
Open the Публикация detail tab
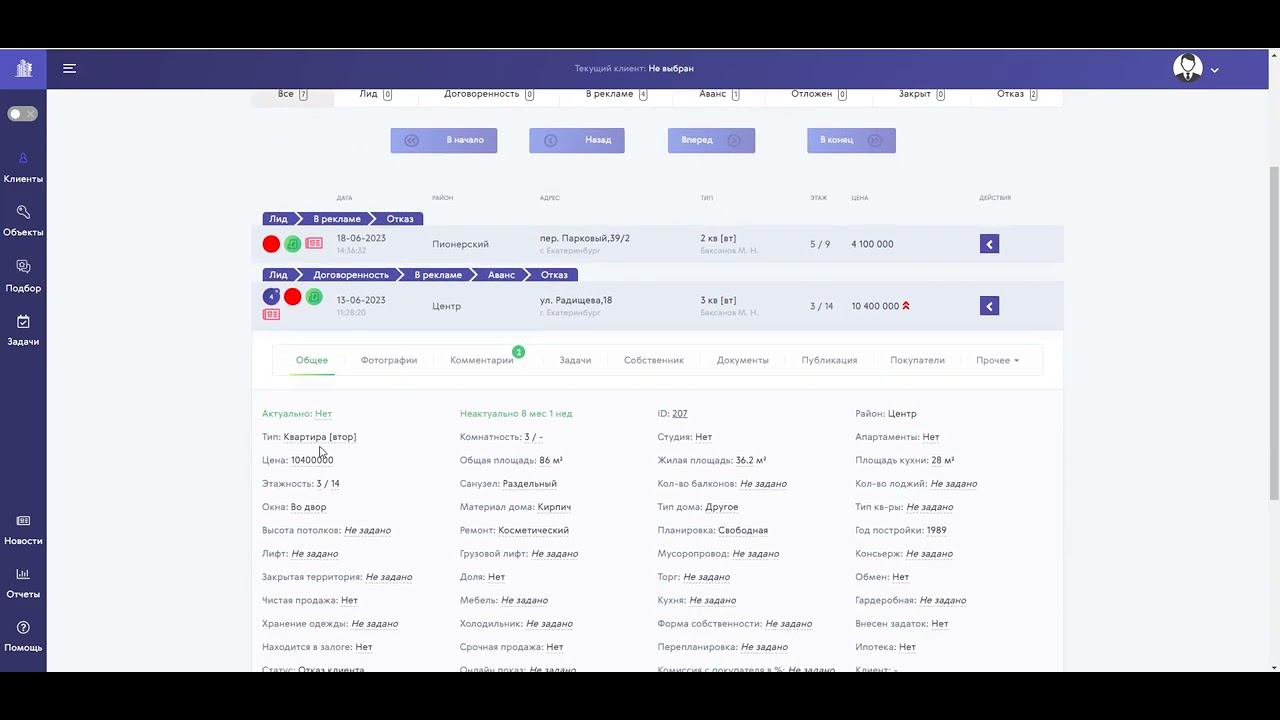pyautogui.click(x=829, y=360)
